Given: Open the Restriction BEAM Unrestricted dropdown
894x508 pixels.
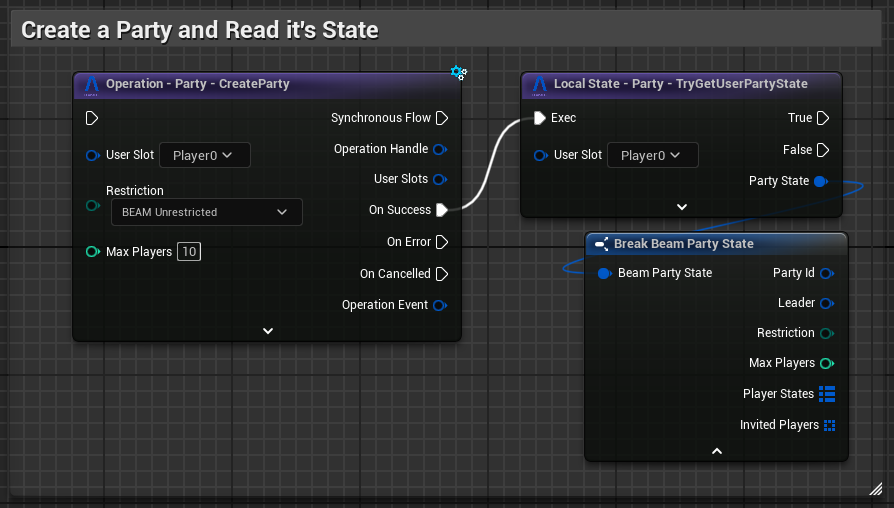Looking at the screenshot, I should [205, 212].
